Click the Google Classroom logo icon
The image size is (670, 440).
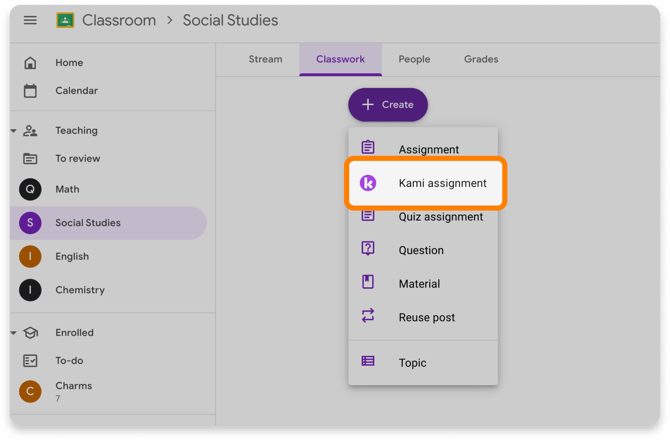[x=65, y=20]
